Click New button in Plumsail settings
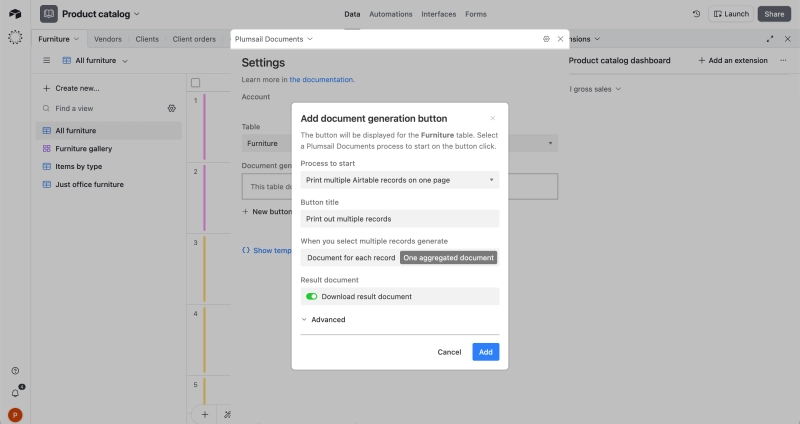Image resolution: width=800 pixels, height=424 pixels. (267, 211)
